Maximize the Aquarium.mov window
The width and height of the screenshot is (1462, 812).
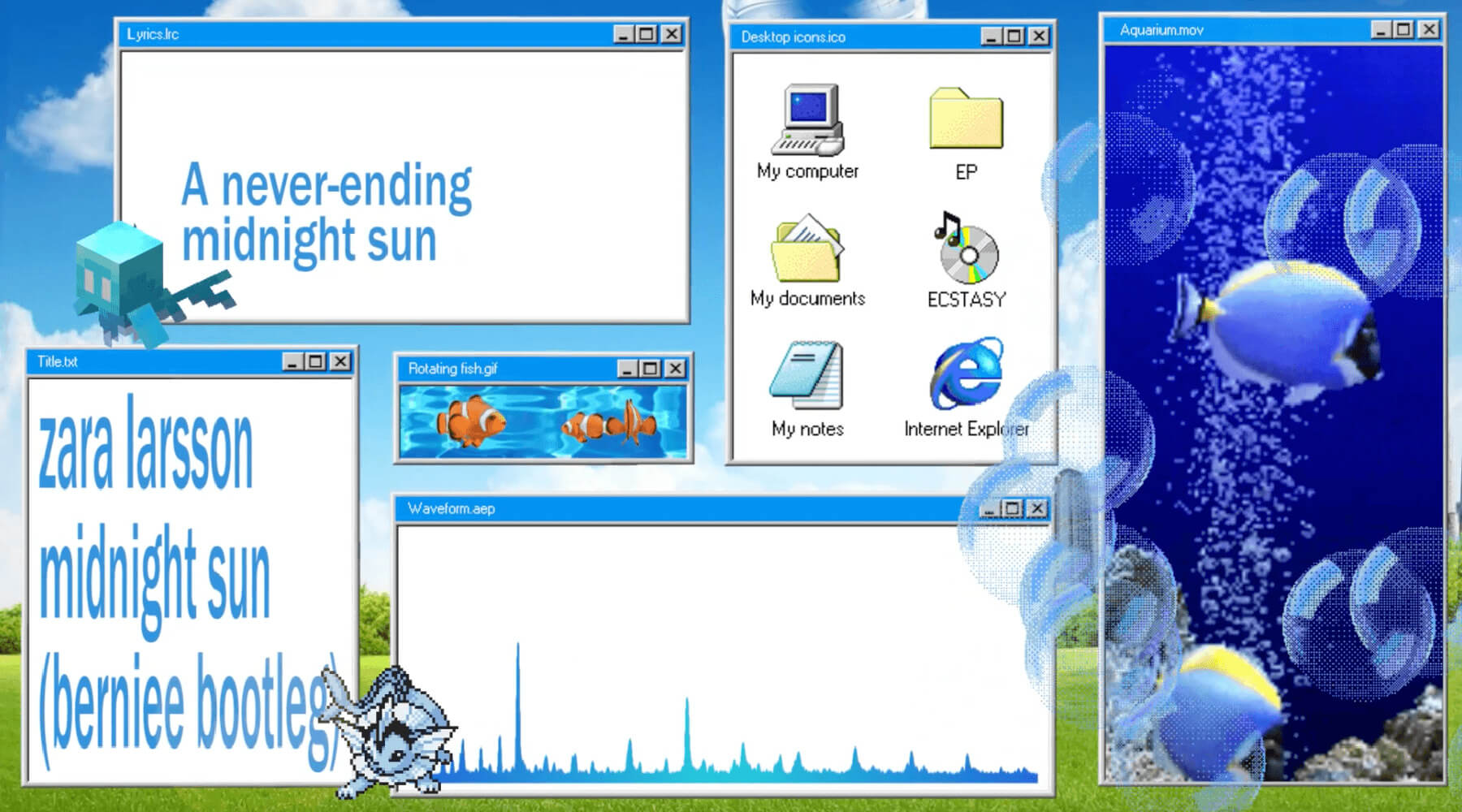tap(1404, 30)
